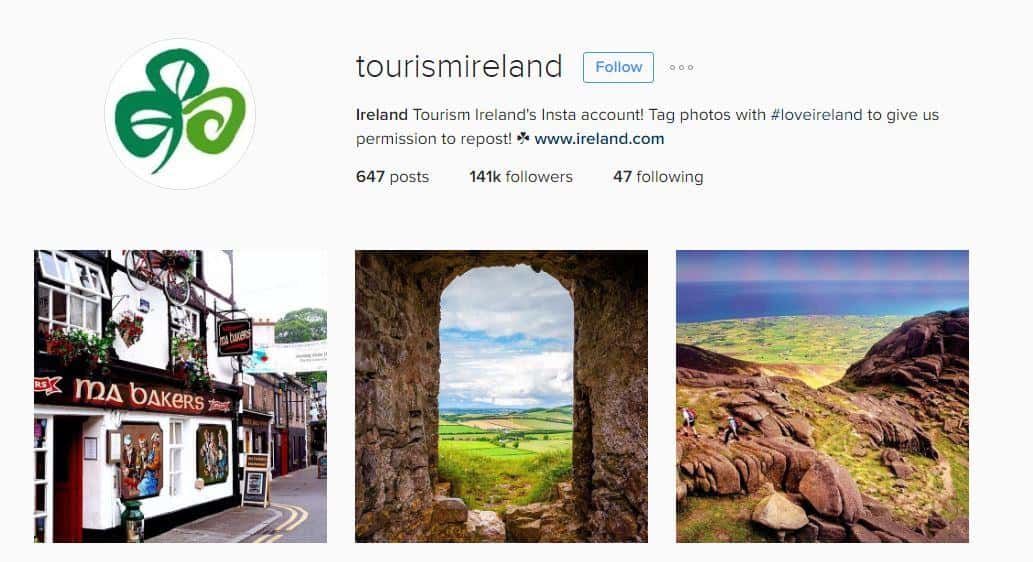Open the three-dot options menu beside Follow

click(x=681, y=67)
